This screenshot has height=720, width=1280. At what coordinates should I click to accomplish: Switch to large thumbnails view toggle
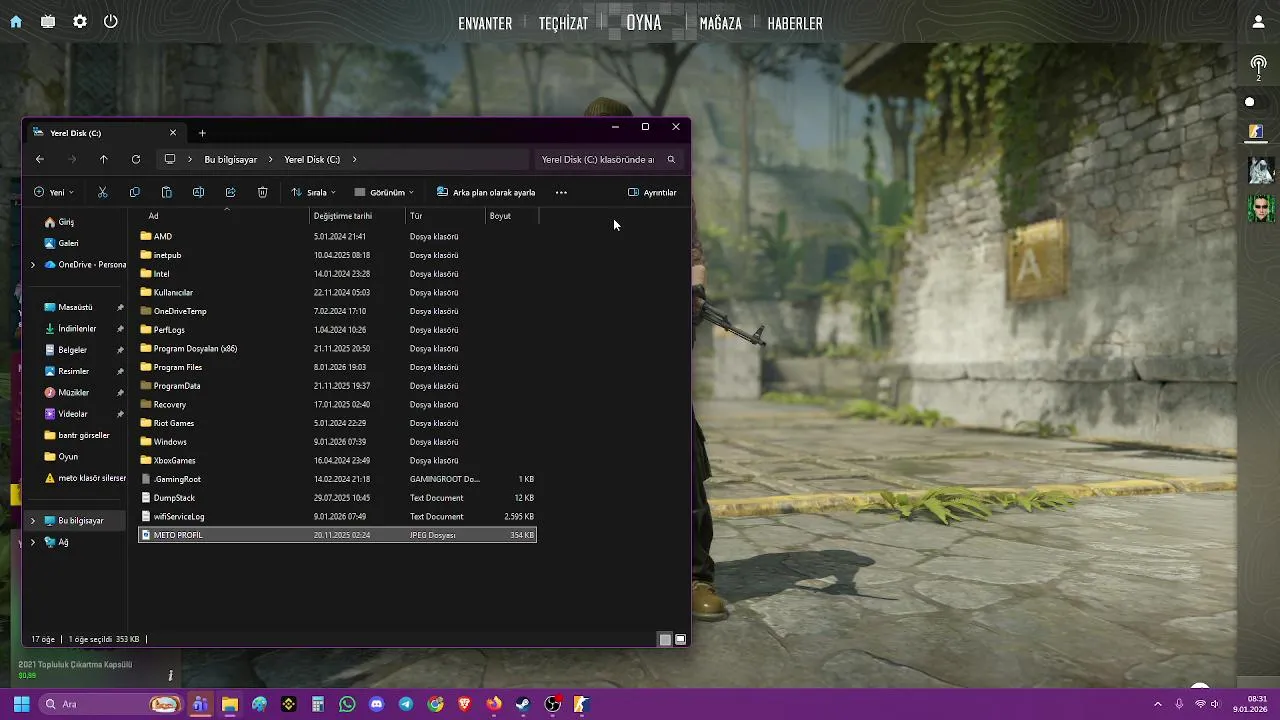pyautogui.click(x=681, y=639)
